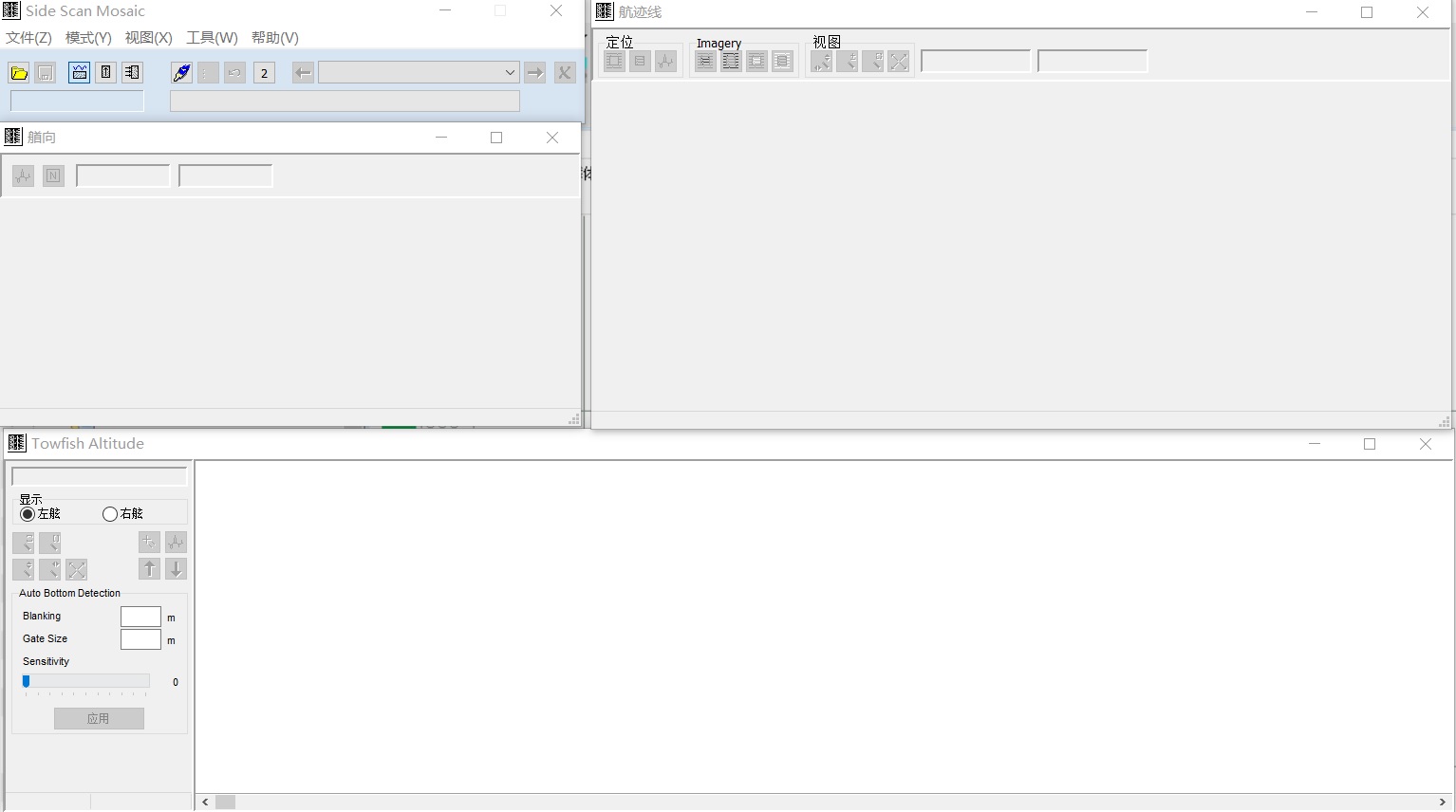Click the blue pen tool icon
The image size is (1456, 812).
(x=181, y=73)
